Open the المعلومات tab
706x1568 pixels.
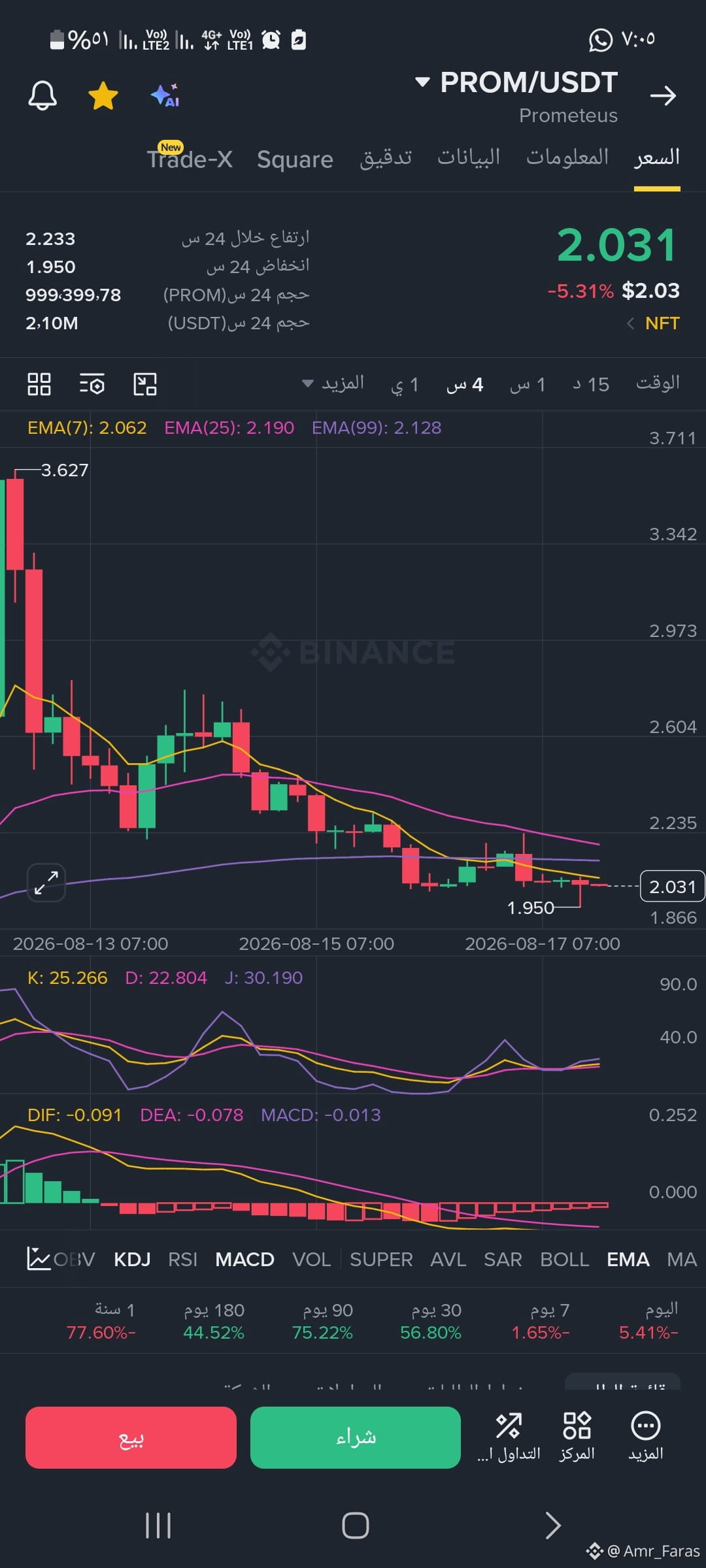[567, 157]
